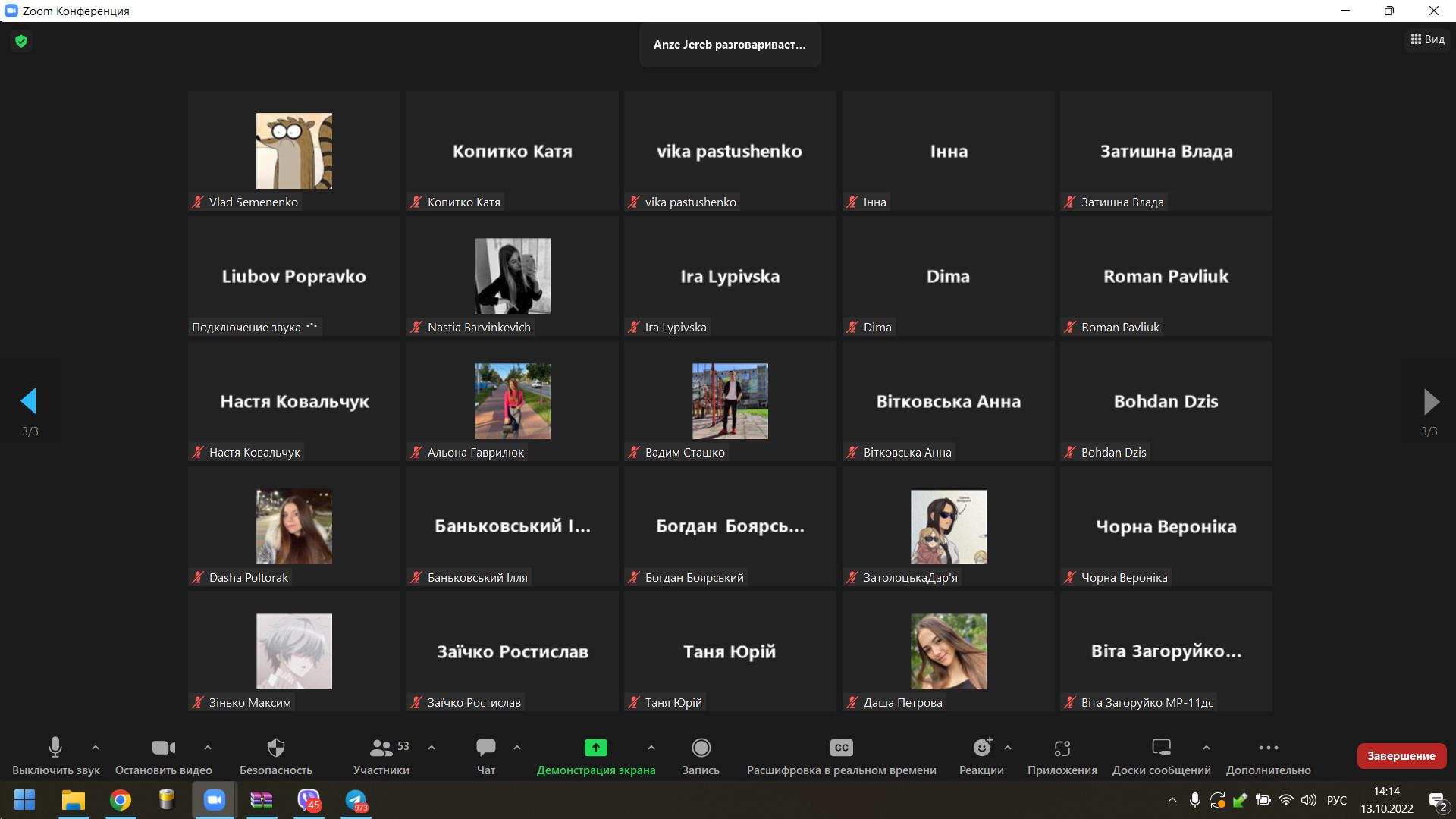Select Nastia Barvinkevich participant thumbnail

coord(512,276)
